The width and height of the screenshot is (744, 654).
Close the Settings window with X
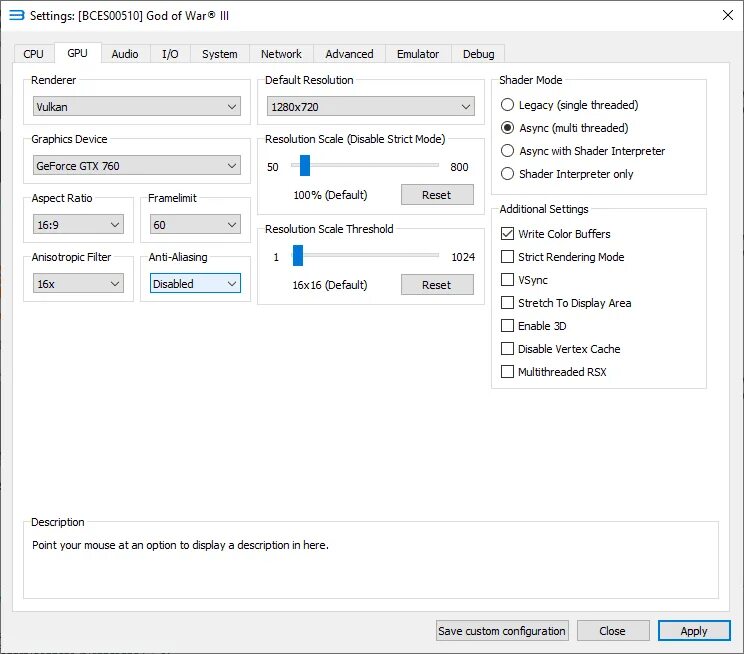(727, 15)
